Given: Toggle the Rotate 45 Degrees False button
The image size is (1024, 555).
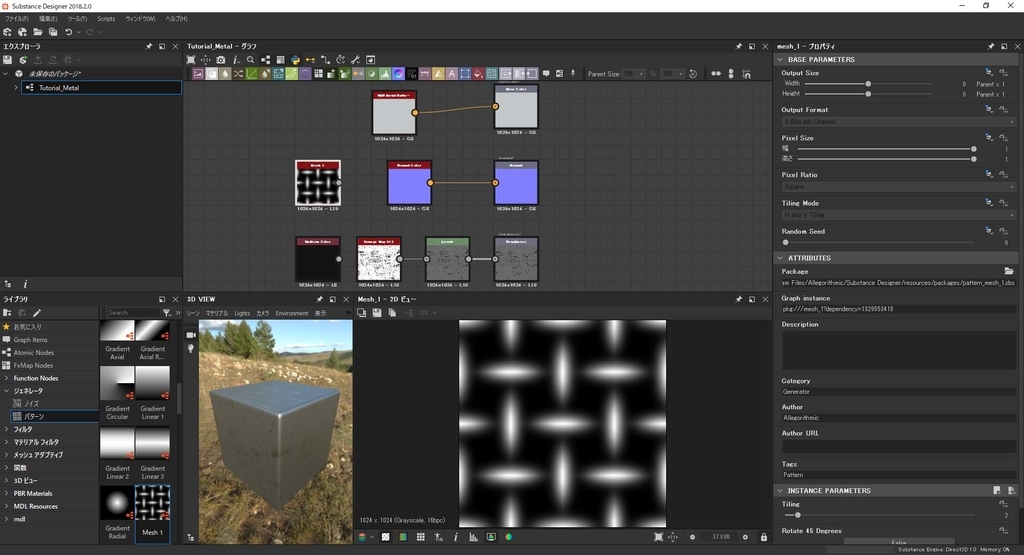Looking at the screenshot, I should point(899,541).
